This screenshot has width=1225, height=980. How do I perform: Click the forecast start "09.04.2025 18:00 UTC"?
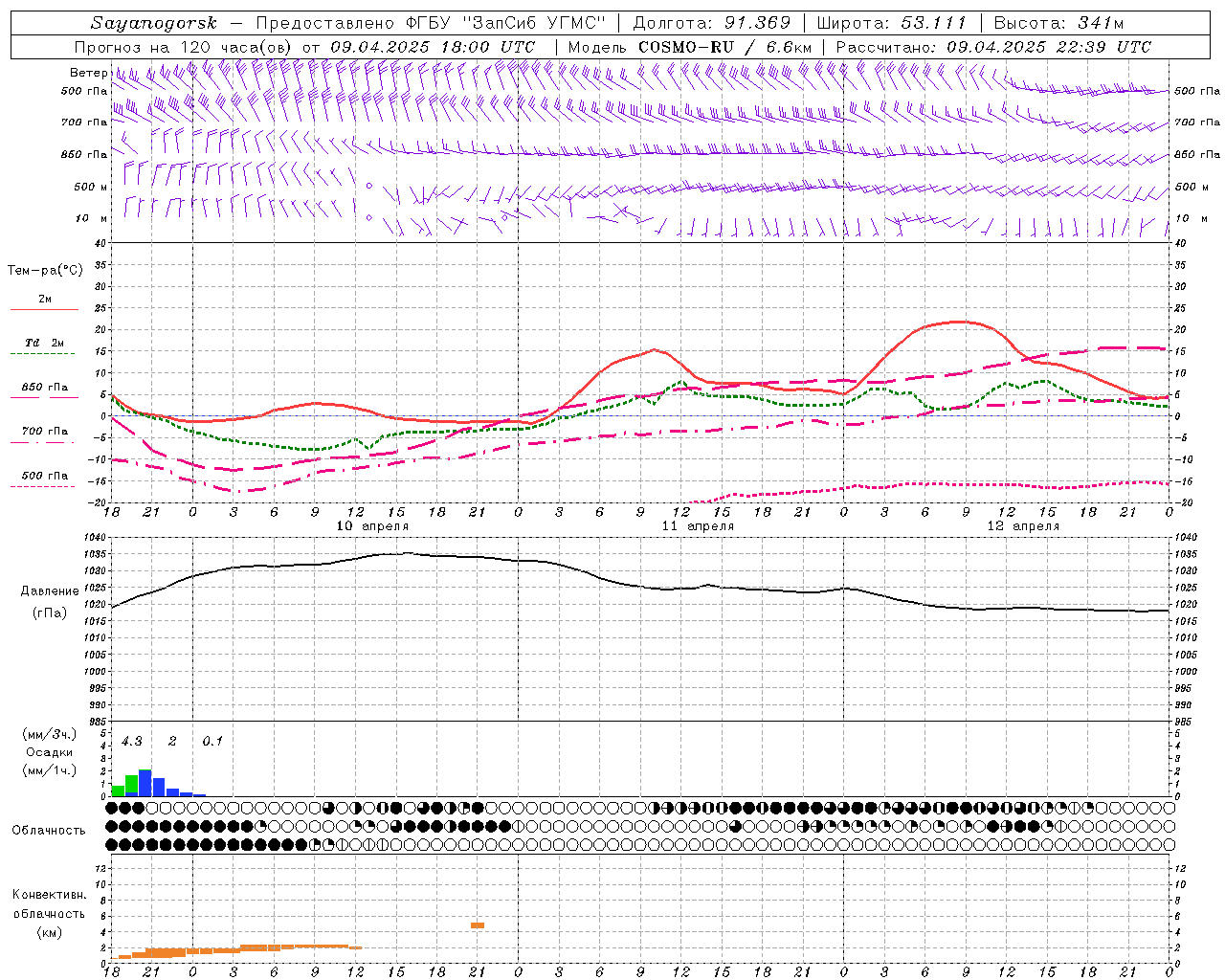pyautogui.click(x=433, y=47)
